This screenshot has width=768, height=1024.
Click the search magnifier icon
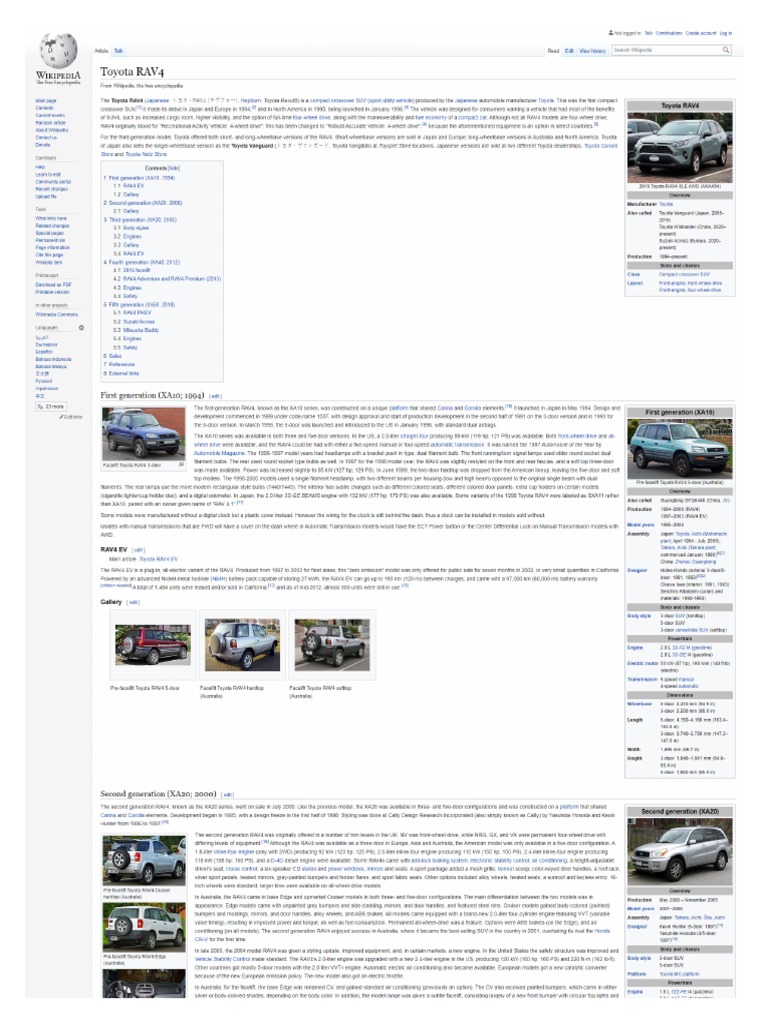point(726,50)
